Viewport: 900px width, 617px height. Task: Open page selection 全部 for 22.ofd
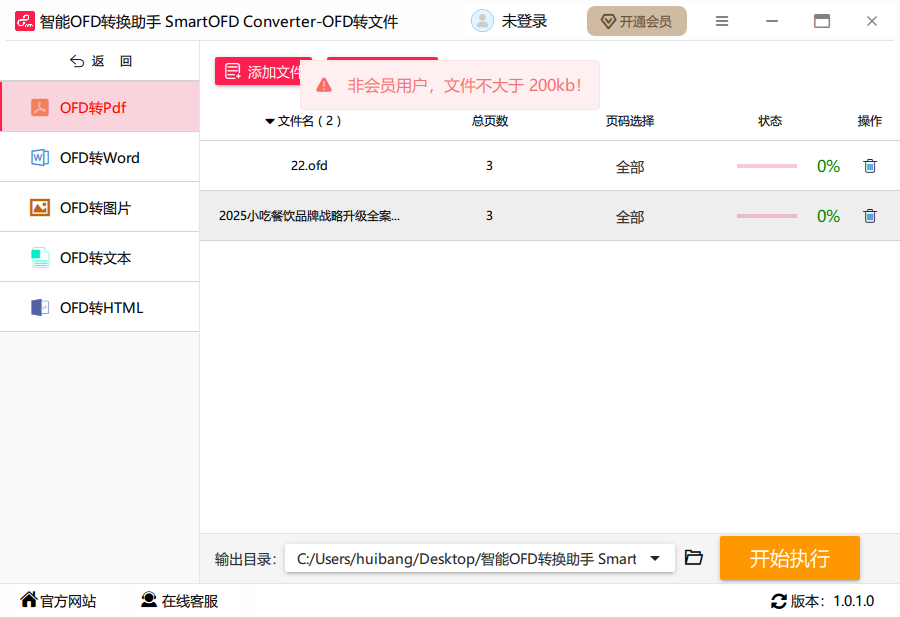point(629,167)
